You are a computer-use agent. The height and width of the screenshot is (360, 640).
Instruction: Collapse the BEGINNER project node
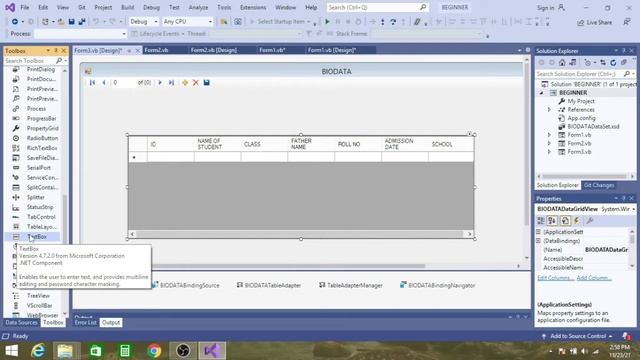[542, 93]
